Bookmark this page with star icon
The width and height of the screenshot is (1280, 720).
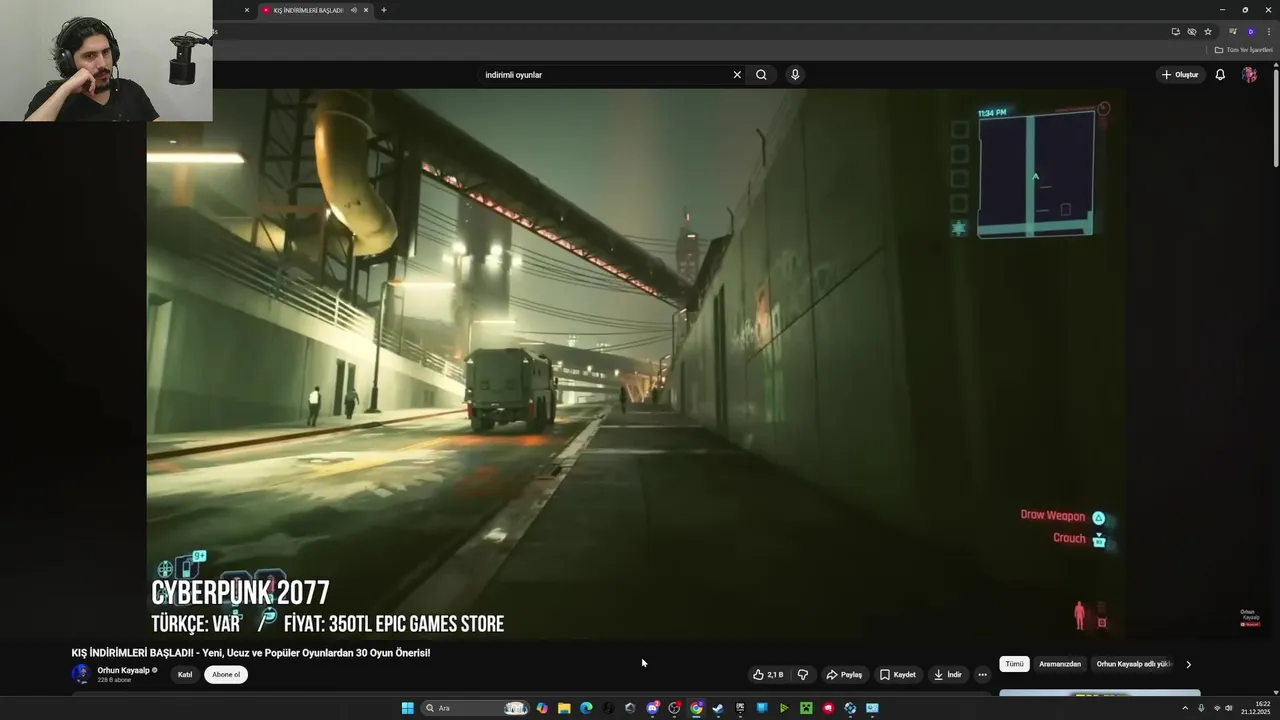(1208, 31)
